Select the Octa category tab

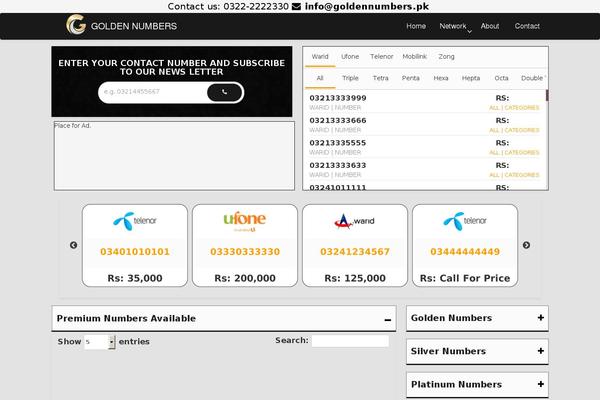point(501,78)
